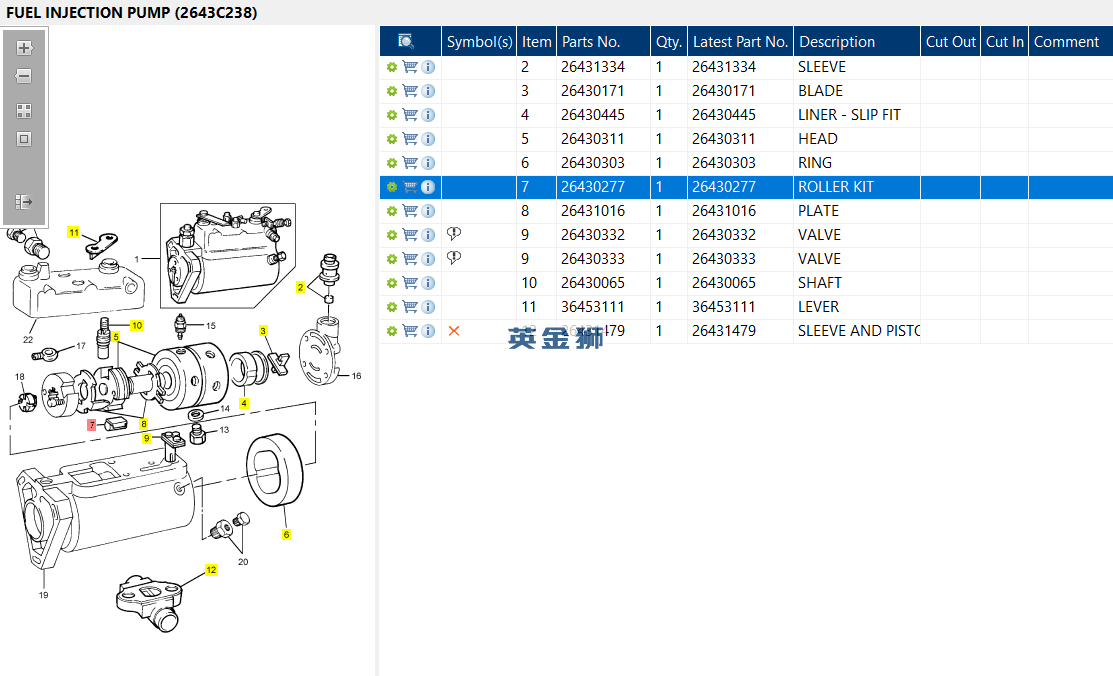Click the Symbol(s) column header

tap(479, 41)
